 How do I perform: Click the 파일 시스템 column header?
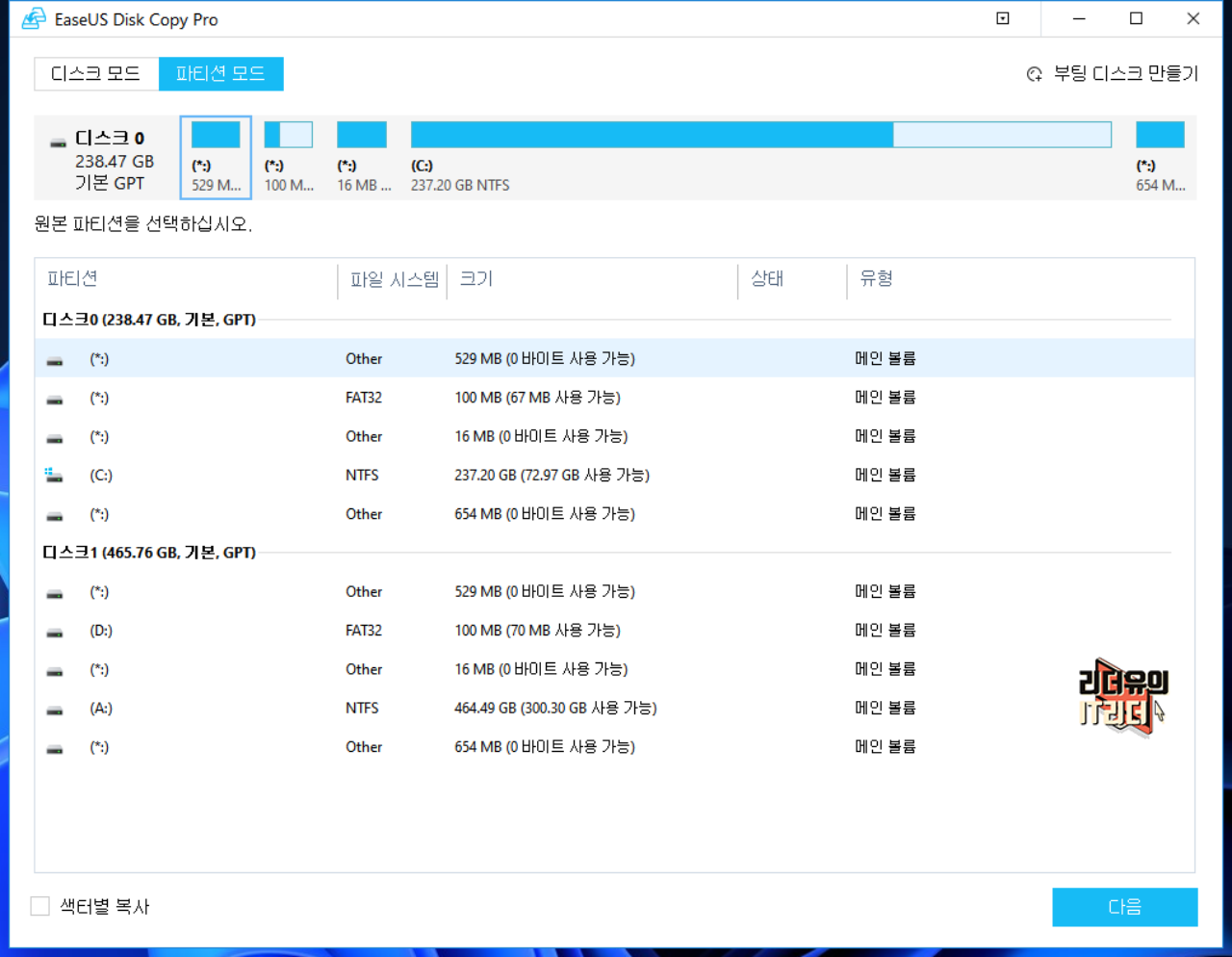[394, 279]
